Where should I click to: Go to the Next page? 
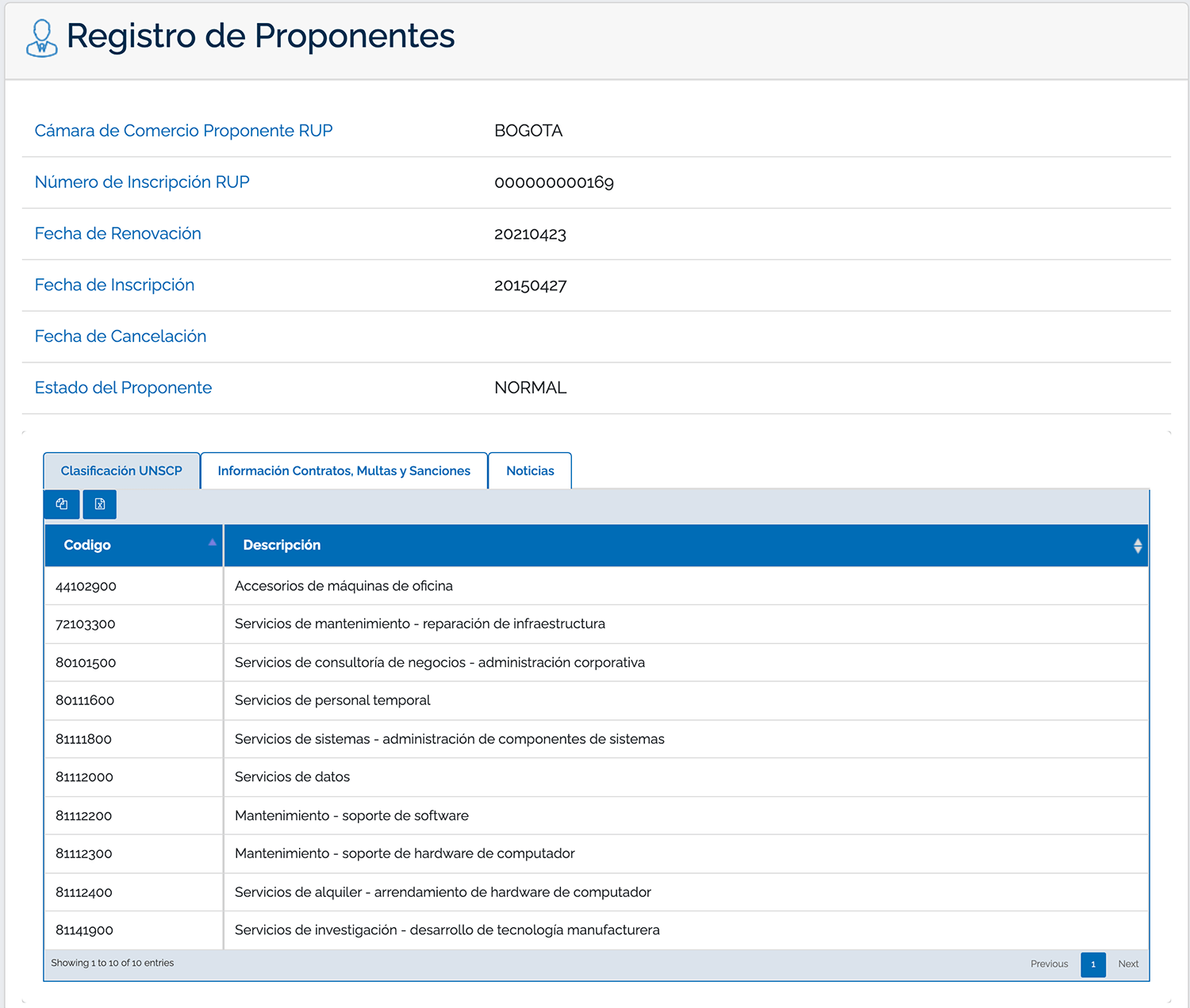tap(1128, 964)
